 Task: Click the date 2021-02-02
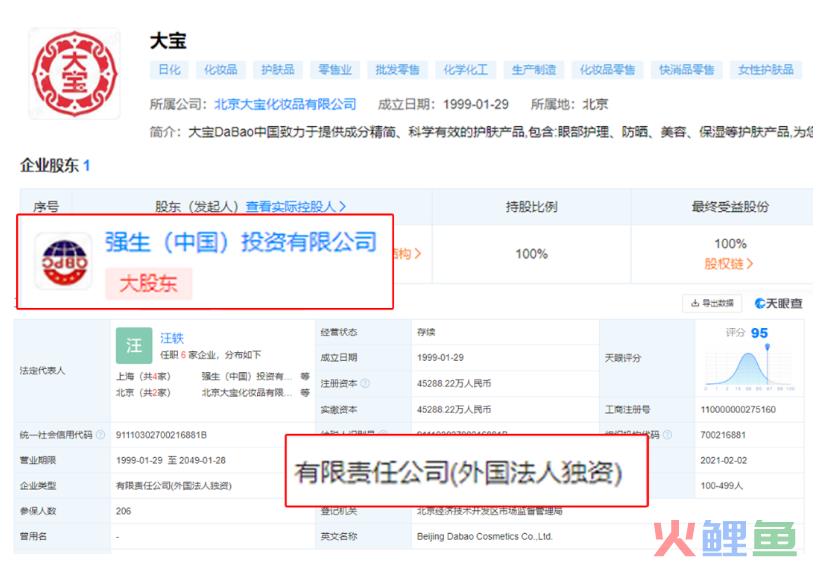tap(724, 460)
